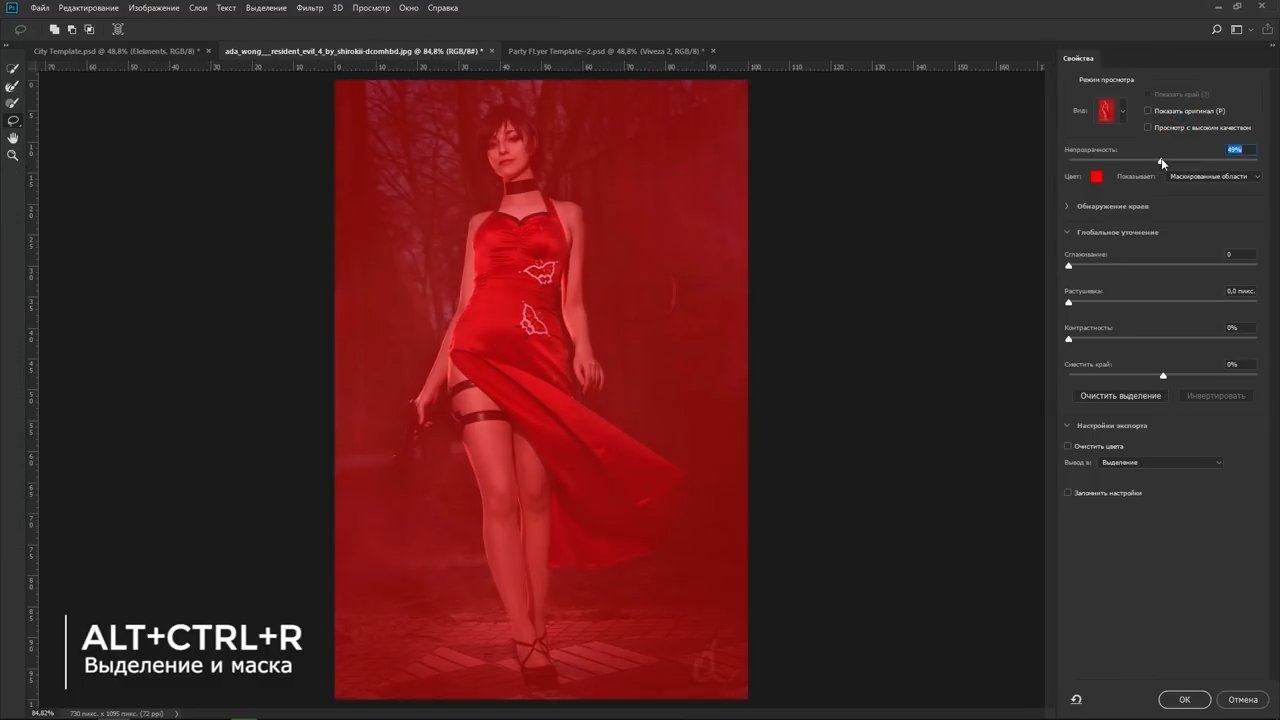Expand the Обнаружение краев section

(1067, 206)
